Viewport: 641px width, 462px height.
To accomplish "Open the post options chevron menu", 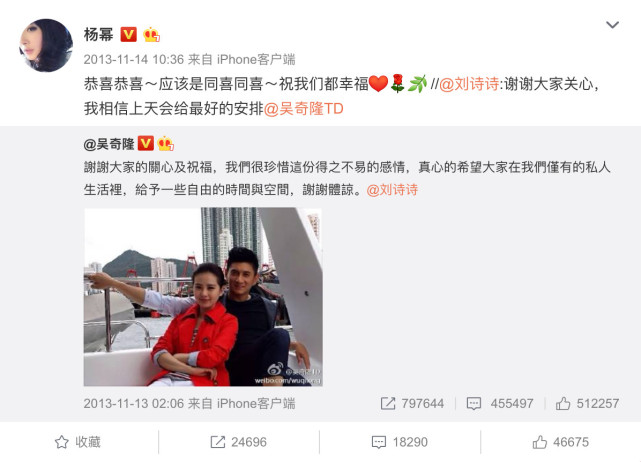I will (612, 25).
